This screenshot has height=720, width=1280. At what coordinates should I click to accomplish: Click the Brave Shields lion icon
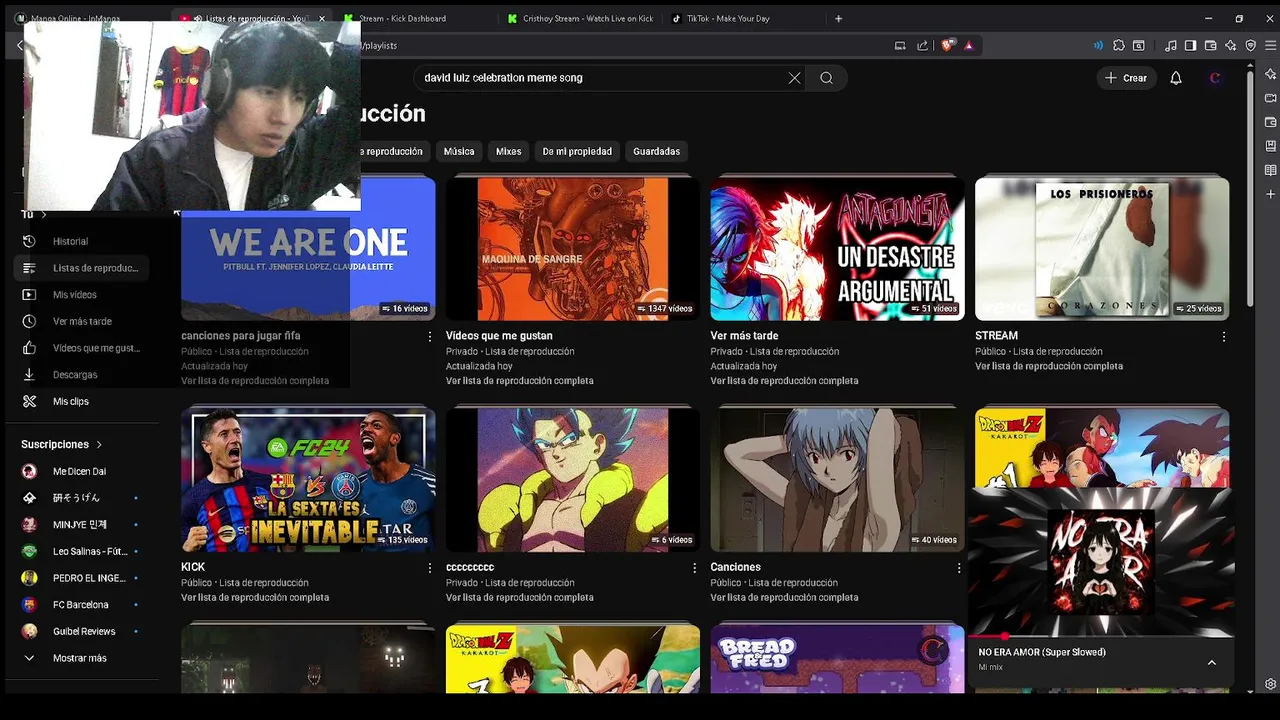pos(947,45)
